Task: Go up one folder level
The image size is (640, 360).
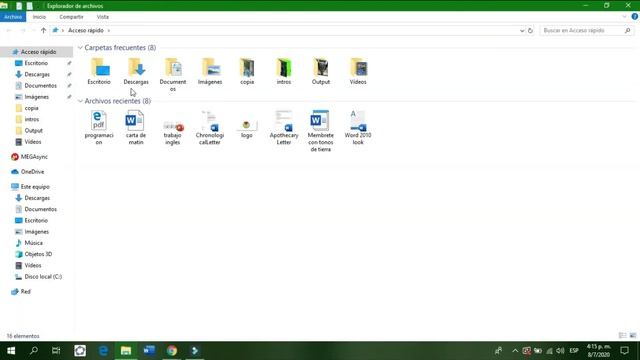Action: point(43,31)
